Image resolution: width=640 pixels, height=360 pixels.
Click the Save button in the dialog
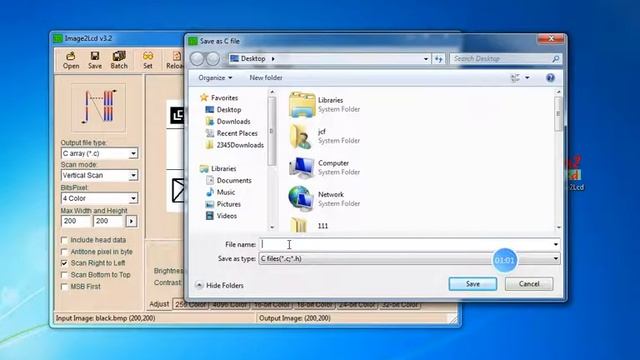coord(473,284)
